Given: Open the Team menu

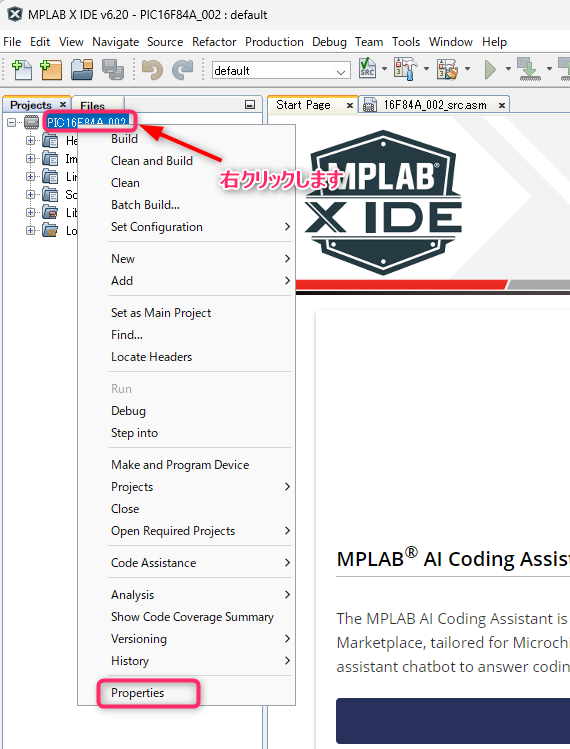Looking at the screenshot, I should tap(369, 42).
